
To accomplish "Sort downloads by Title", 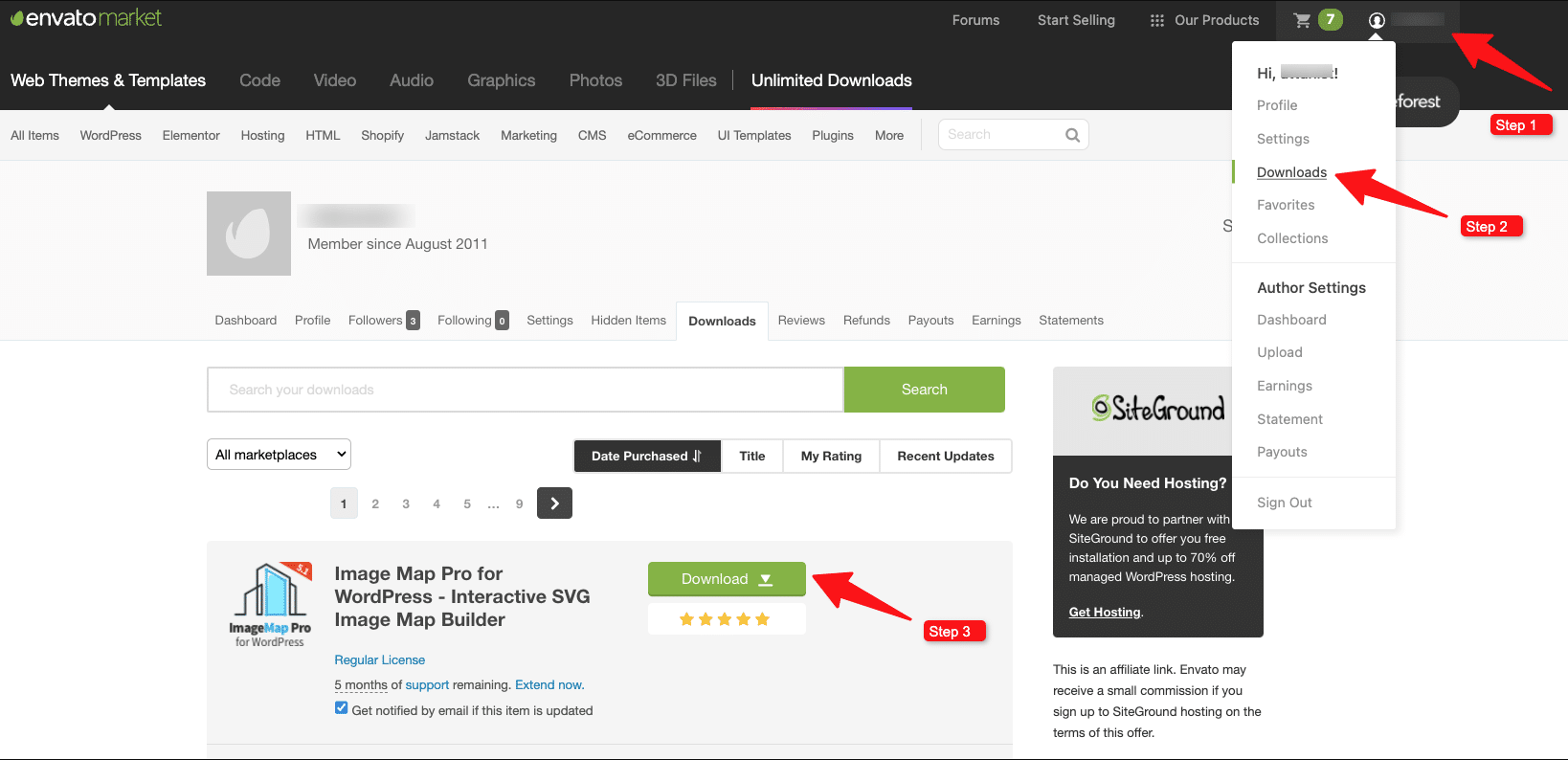I will click(x=752, y=456).
